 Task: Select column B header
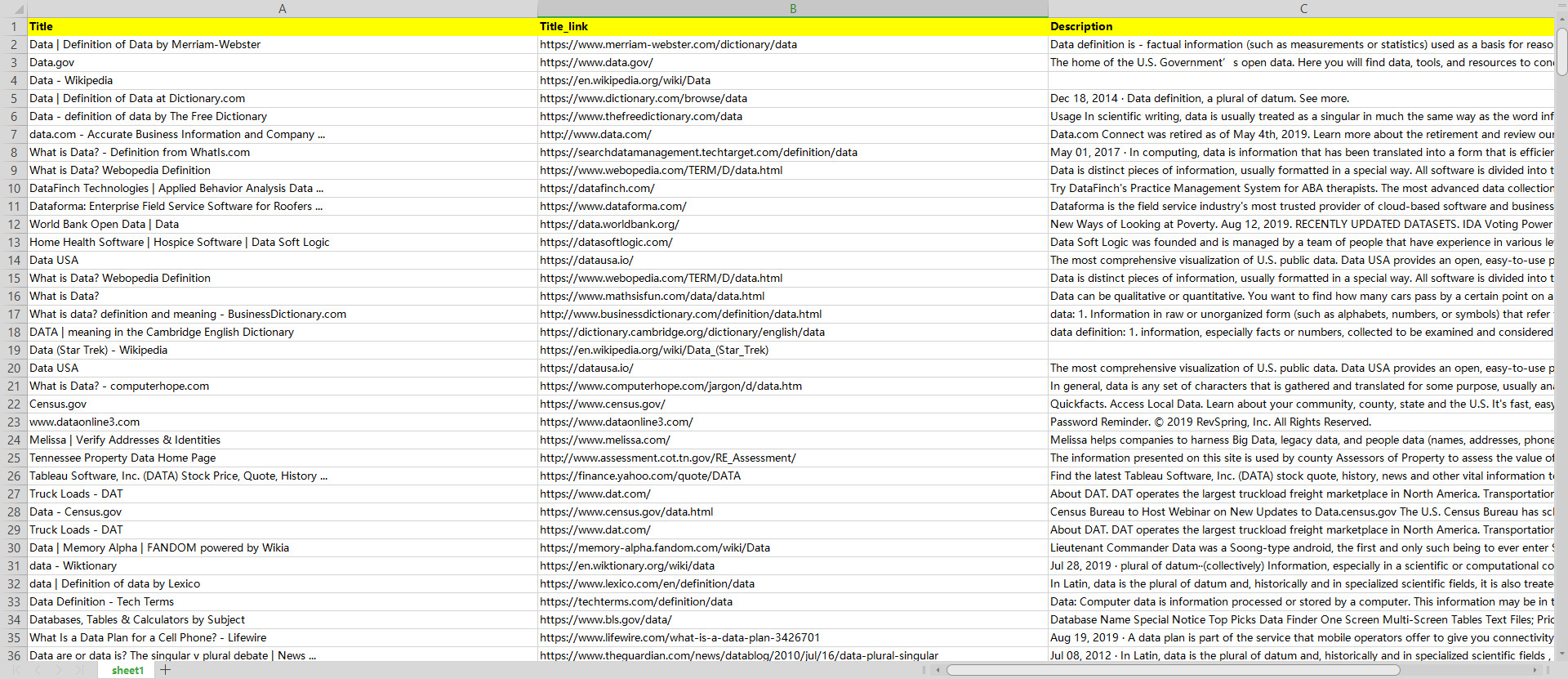click(x=792, y=9)
